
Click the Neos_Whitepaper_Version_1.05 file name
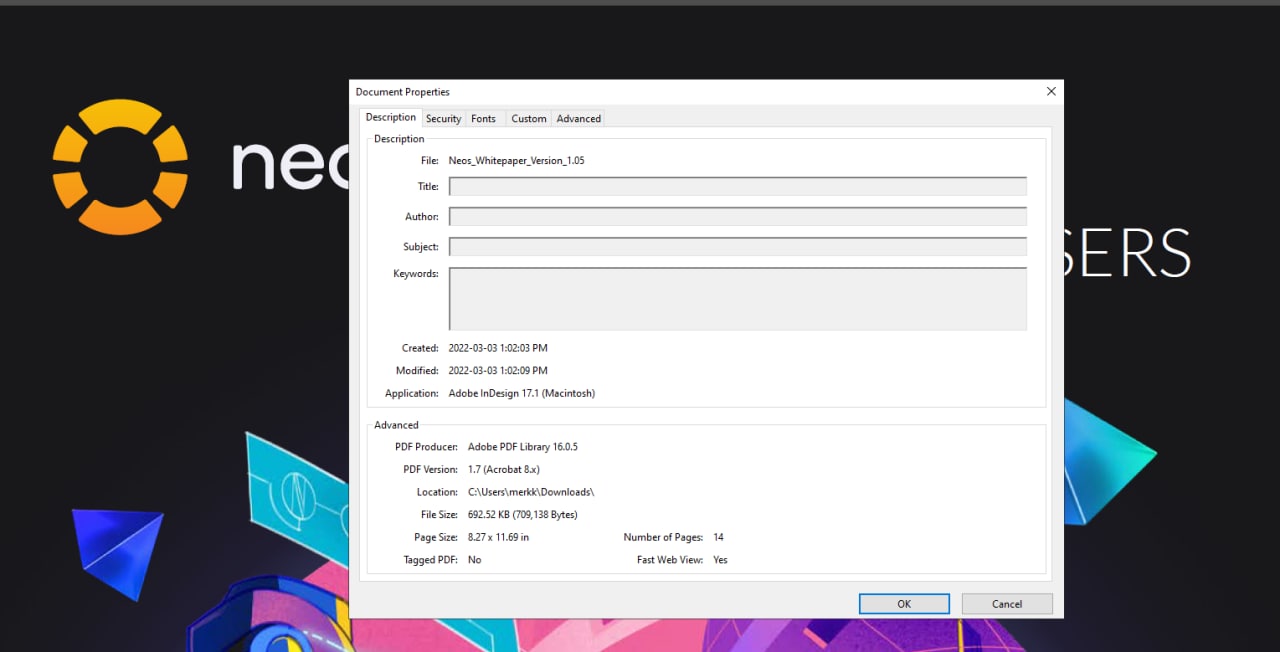[x=516, y=161]
